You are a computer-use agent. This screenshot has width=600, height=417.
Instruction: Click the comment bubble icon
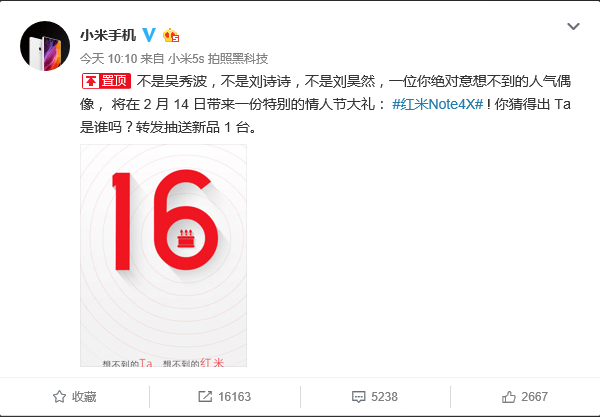pyautogui.click(x=358, y=397)
